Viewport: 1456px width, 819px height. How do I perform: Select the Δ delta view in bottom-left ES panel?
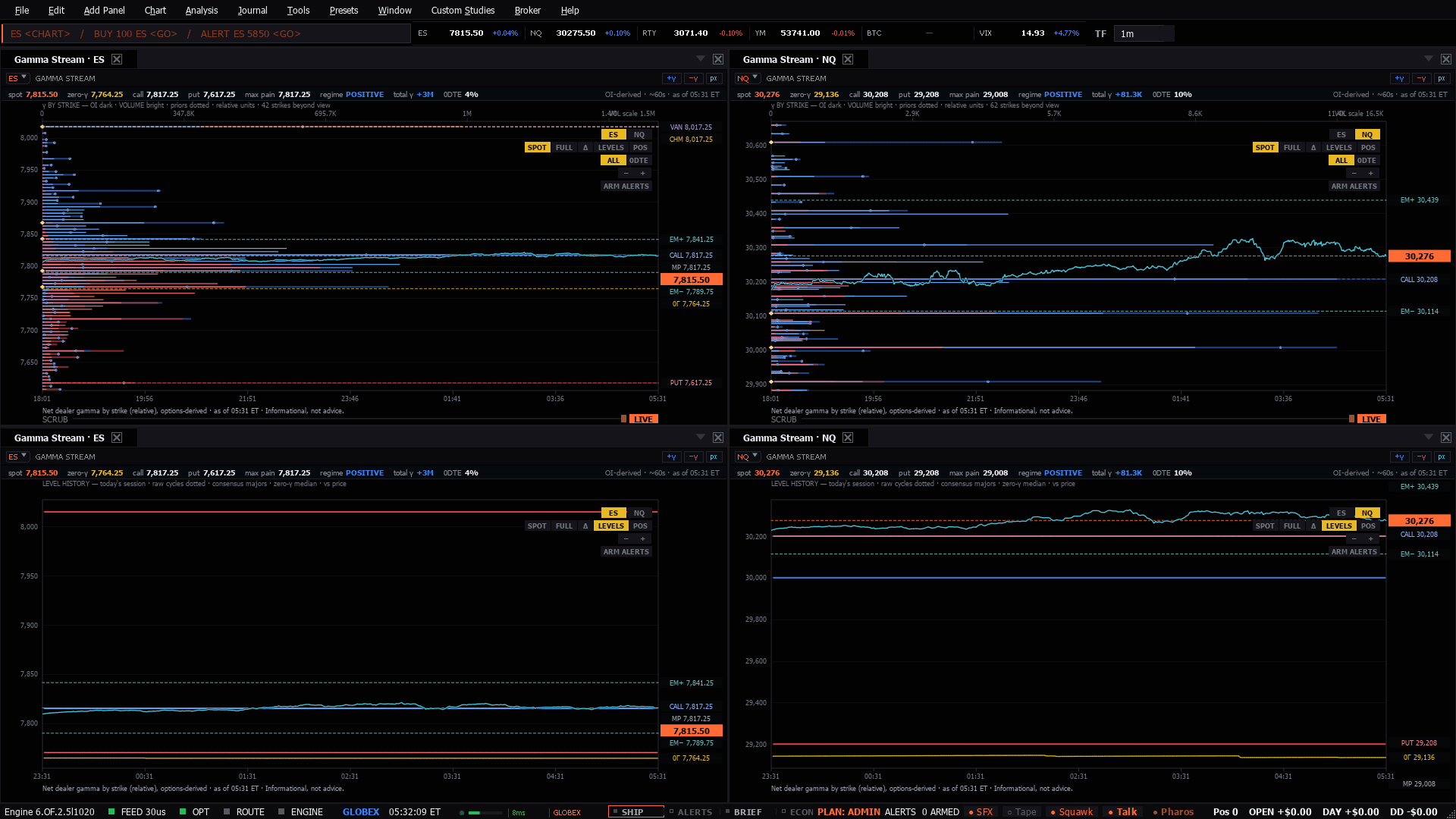click(585, 526)
